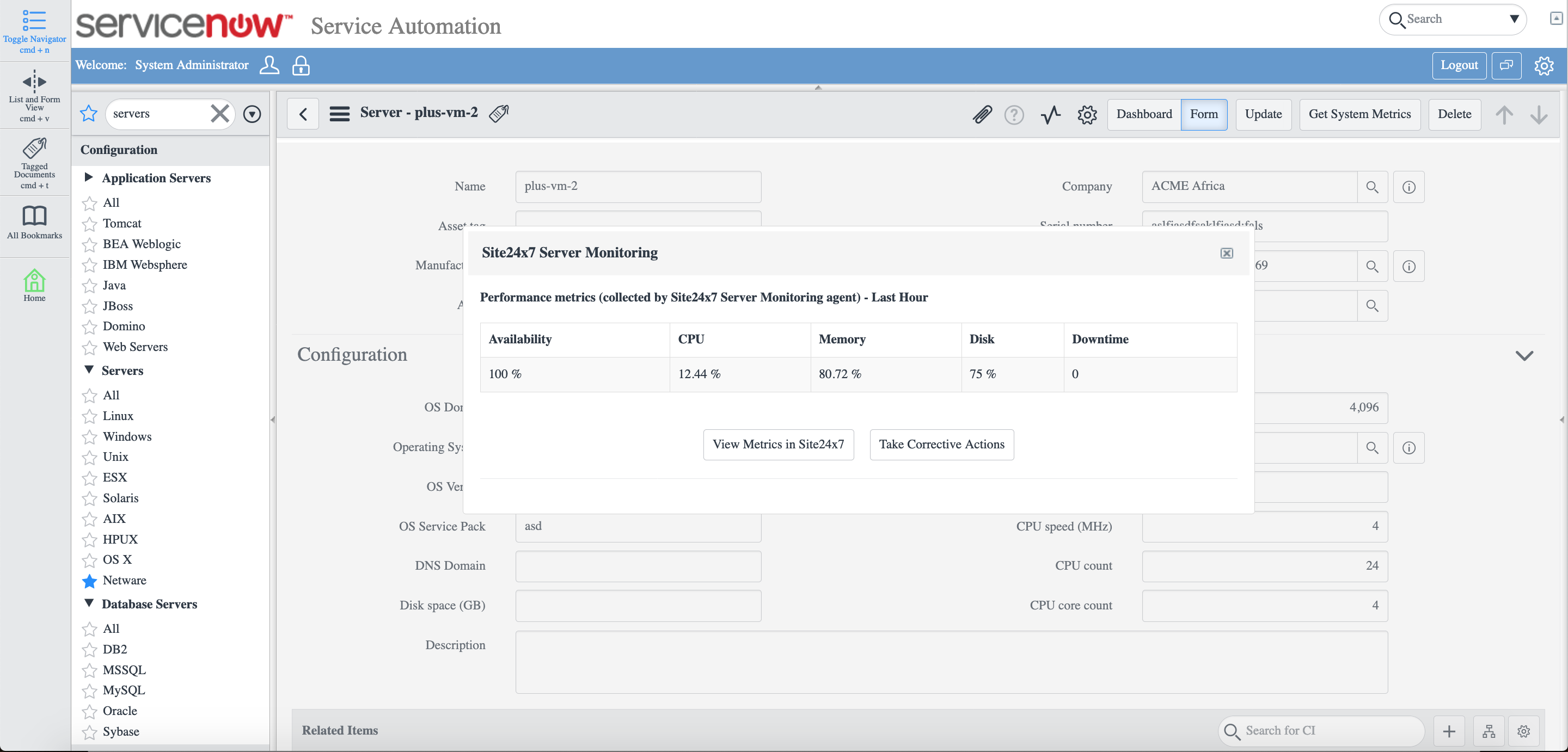
Task: Expand the Application Servers section
Action: pos(89,177)
